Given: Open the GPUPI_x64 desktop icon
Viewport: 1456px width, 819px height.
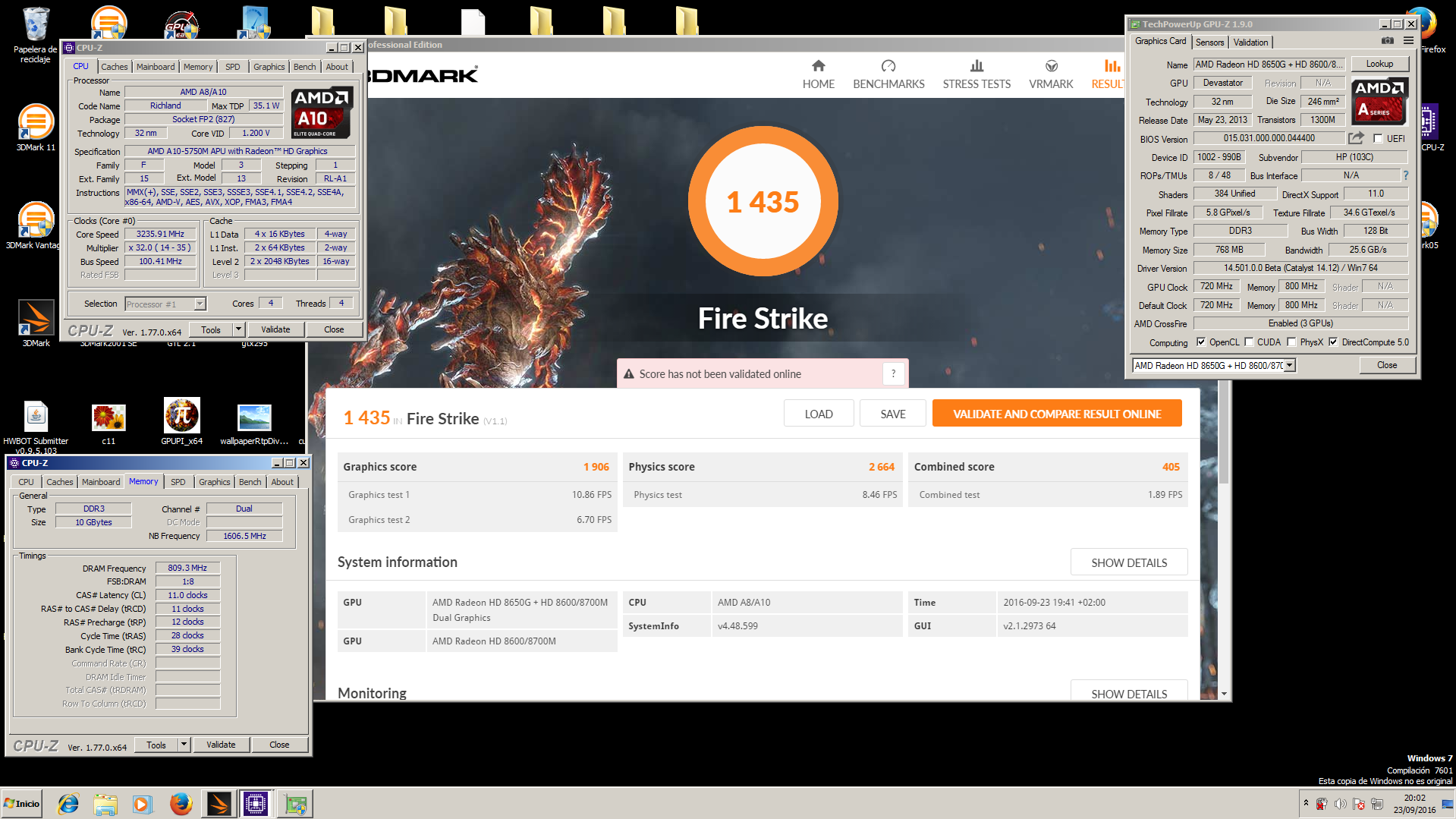Looking at the screenshot, I should pyautogui.click(x=181, y=421).
